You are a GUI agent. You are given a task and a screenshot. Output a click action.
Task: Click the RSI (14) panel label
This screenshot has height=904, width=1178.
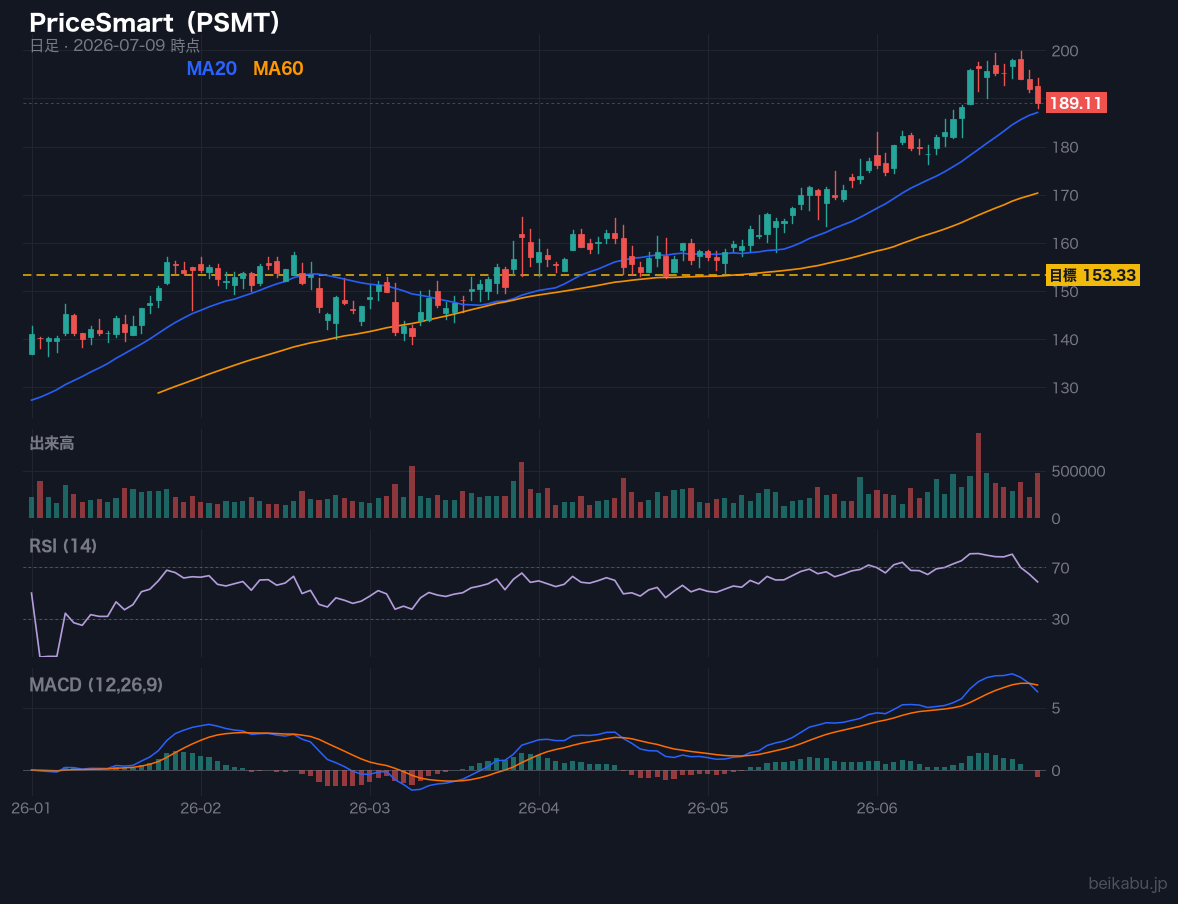tap(63, 546)
